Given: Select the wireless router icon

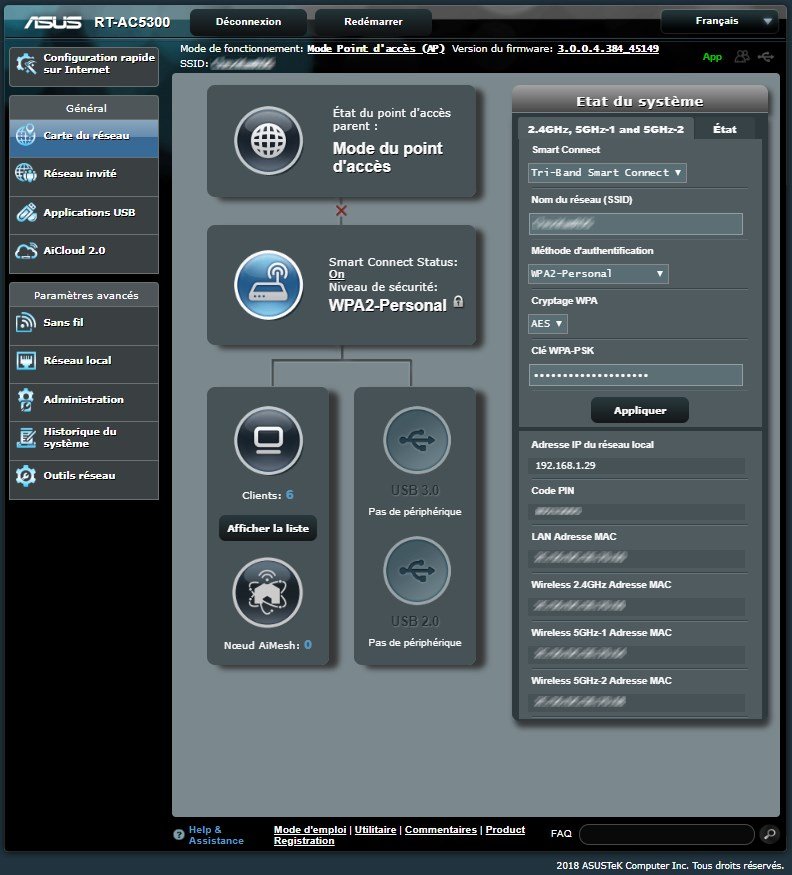Looking at the screenshot, I should 268,285.
